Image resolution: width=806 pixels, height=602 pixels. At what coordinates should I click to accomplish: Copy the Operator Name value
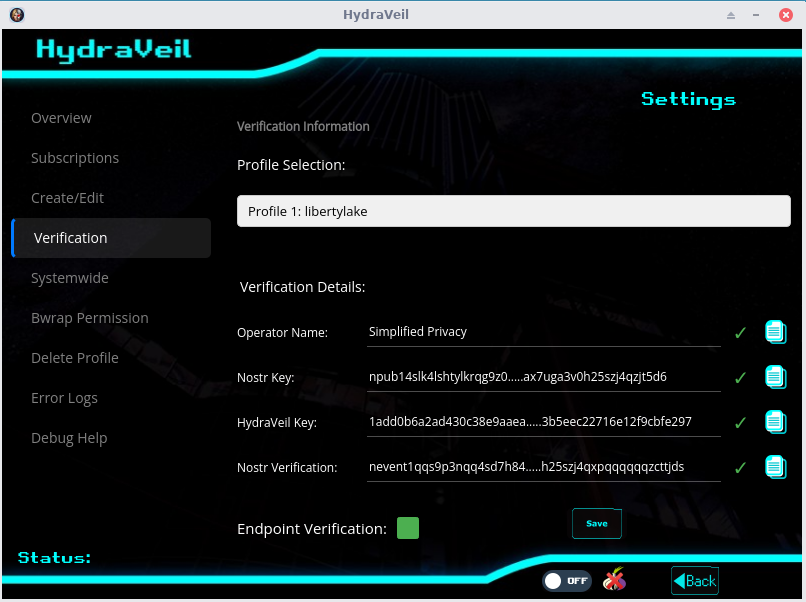(776, 331)
